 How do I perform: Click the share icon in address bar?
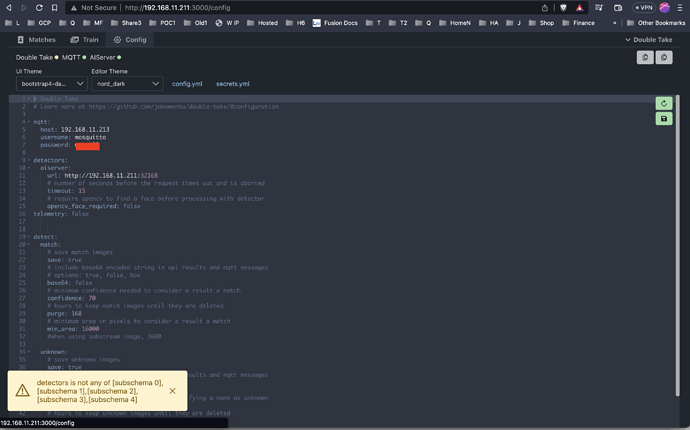click(545, 7)
